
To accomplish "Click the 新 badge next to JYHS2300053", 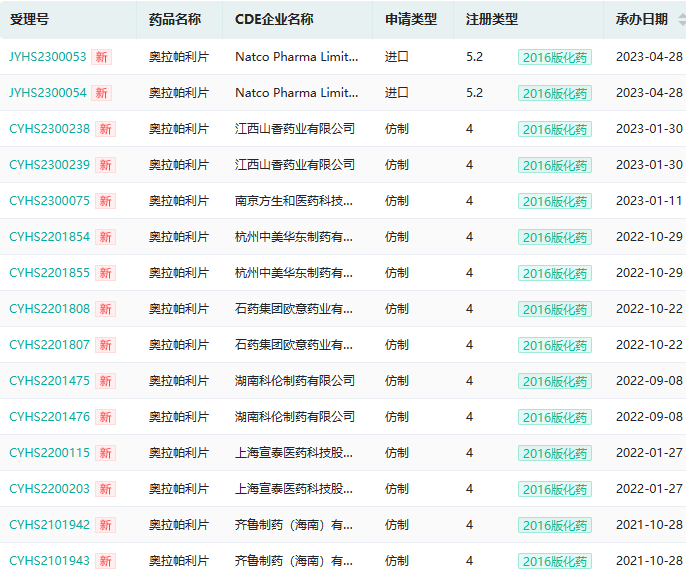I will [x=102, y=57].
